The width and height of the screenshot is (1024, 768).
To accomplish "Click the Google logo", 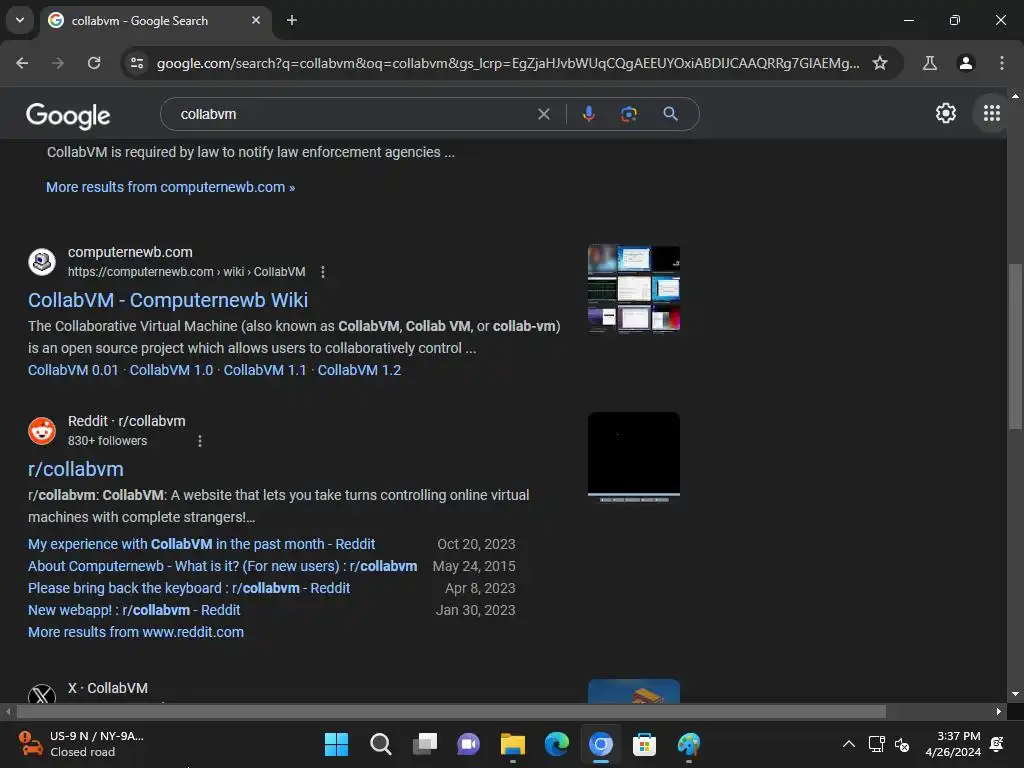I will pyautogui.click(x=68, y=116).
